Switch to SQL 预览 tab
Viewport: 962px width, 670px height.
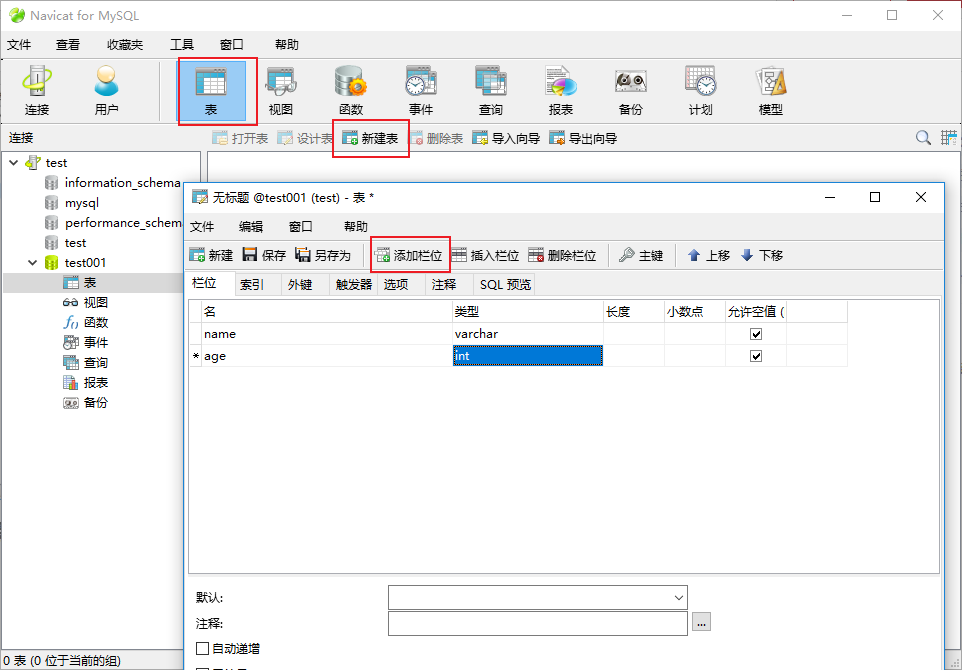505,285
